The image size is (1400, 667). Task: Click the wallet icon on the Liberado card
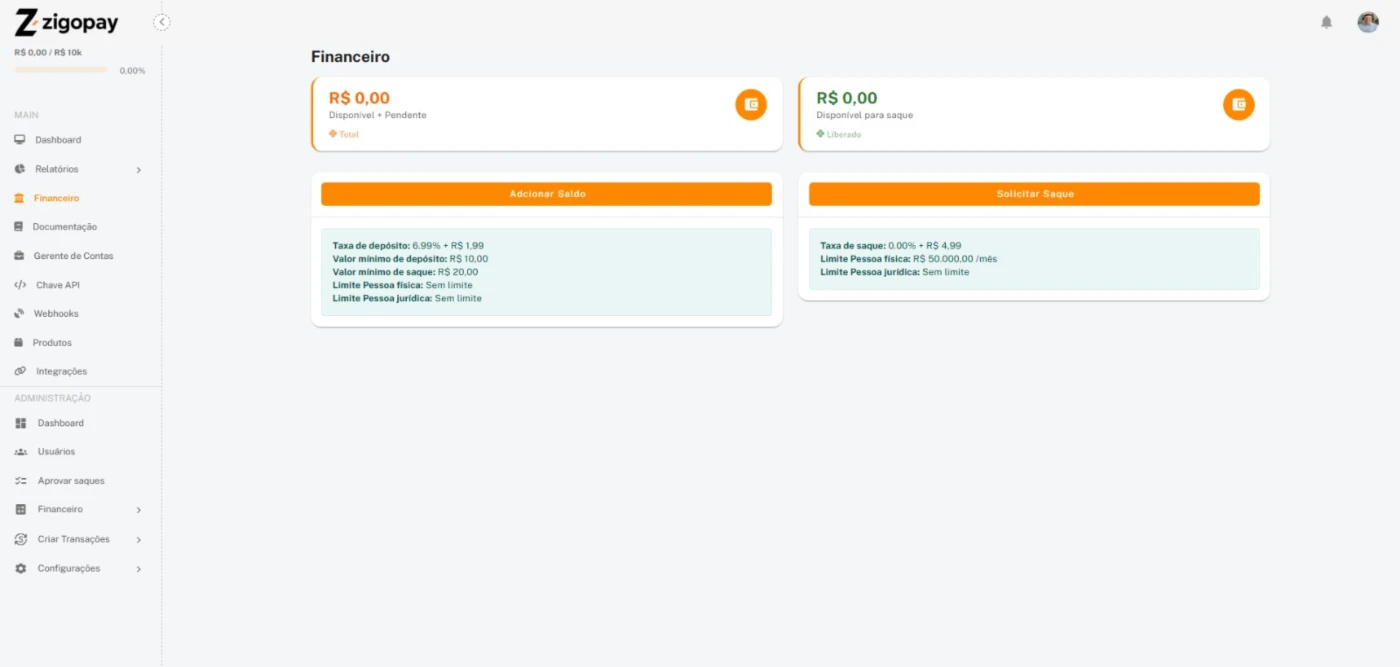tap(1238, 104)
